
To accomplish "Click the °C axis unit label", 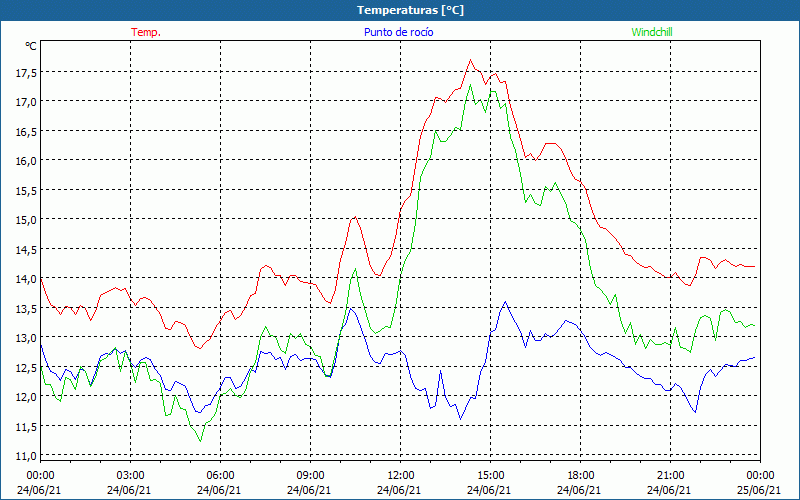I will [31, 46].
